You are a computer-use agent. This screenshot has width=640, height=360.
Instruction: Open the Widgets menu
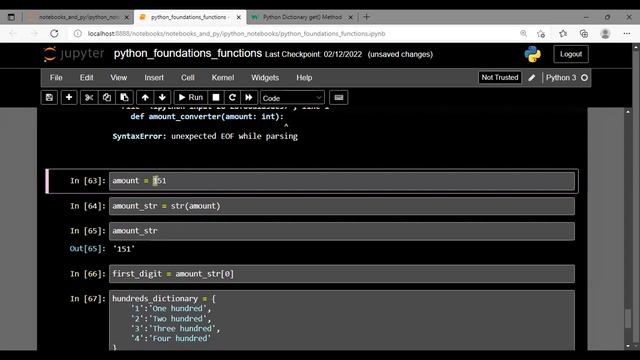pyautogui.click(x=265, y=78)
